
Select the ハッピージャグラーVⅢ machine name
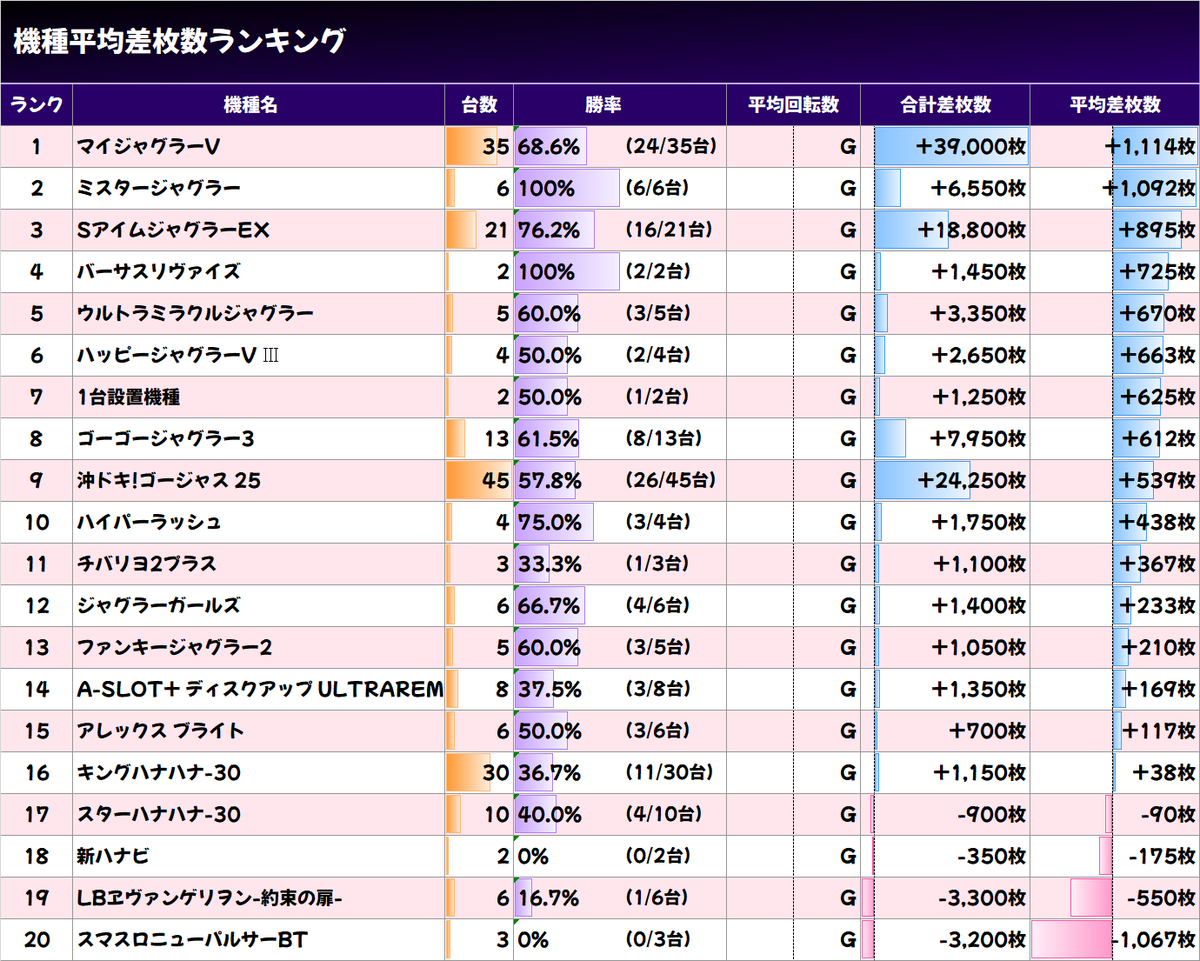coord(179,355)
